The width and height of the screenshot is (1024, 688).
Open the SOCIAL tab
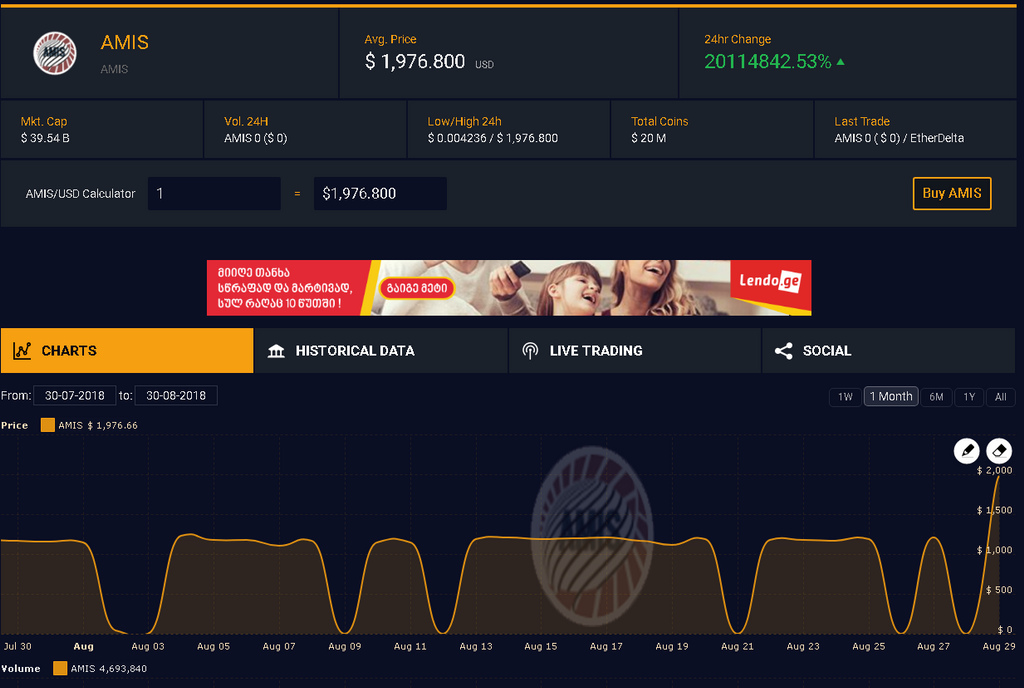coord(888,351)
